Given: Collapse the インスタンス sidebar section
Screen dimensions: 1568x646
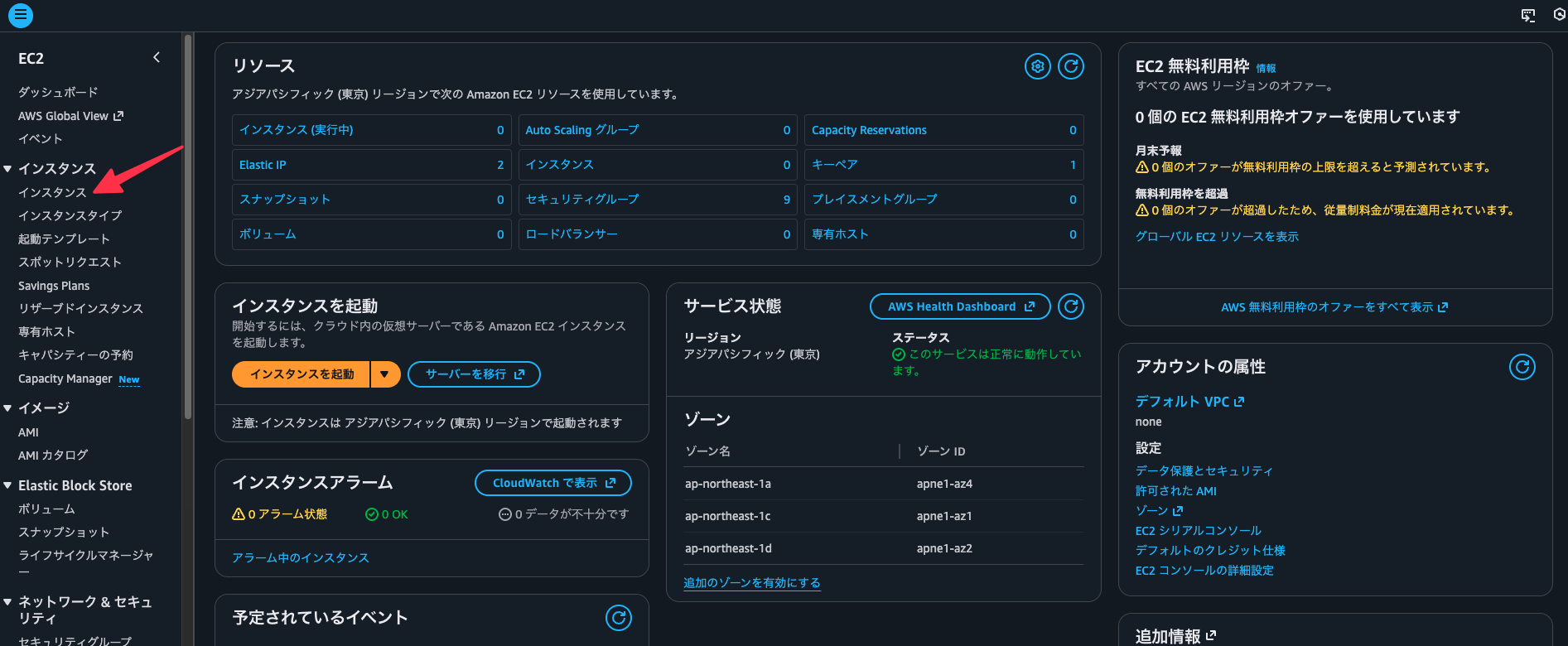Looking at the screenshot, I should point(7,169).
